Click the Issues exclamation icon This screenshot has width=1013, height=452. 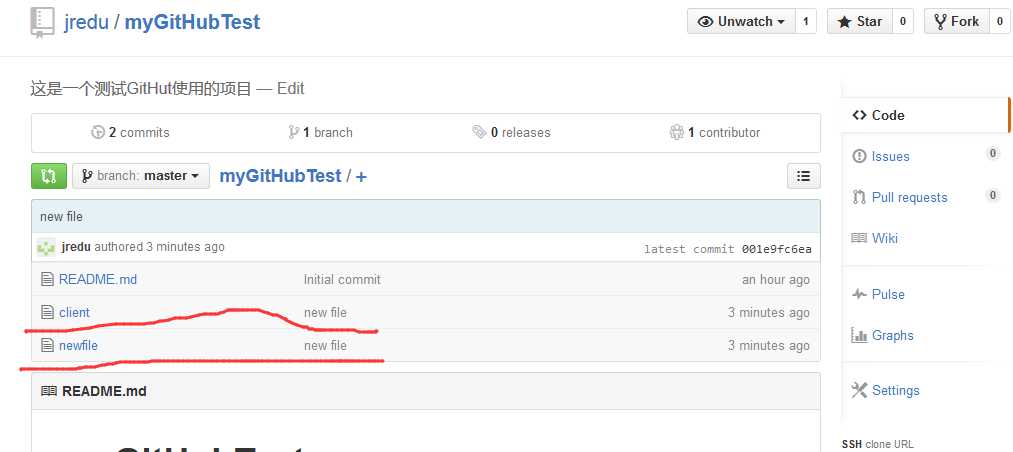click(859, 156)
